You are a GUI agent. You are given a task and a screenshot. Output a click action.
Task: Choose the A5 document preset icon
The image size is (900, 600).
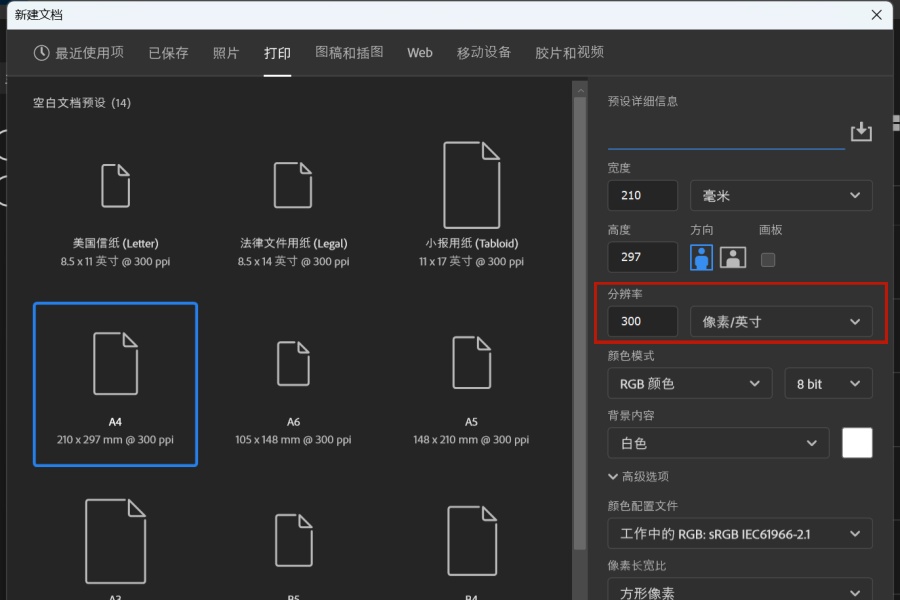(x=471, y=363)
